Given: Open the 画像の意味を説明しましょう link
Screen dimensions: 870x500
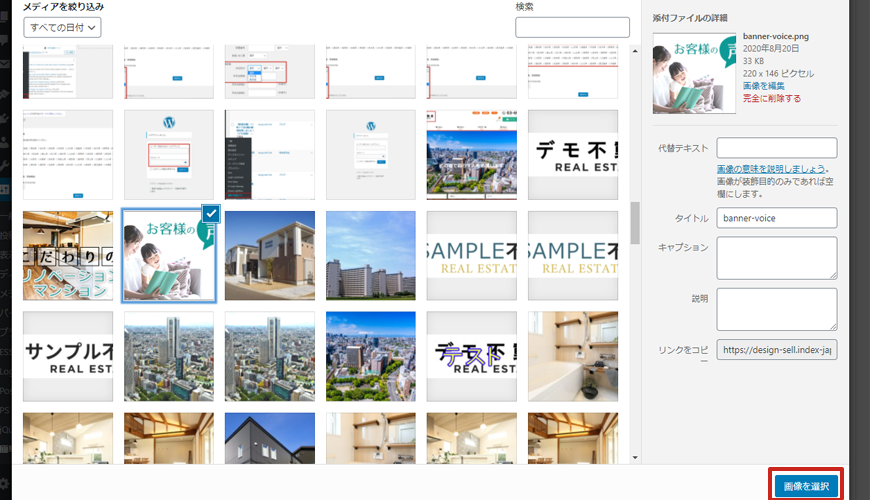Looking at the screenshot, I should pyautogui.click(x=770, y=170).
